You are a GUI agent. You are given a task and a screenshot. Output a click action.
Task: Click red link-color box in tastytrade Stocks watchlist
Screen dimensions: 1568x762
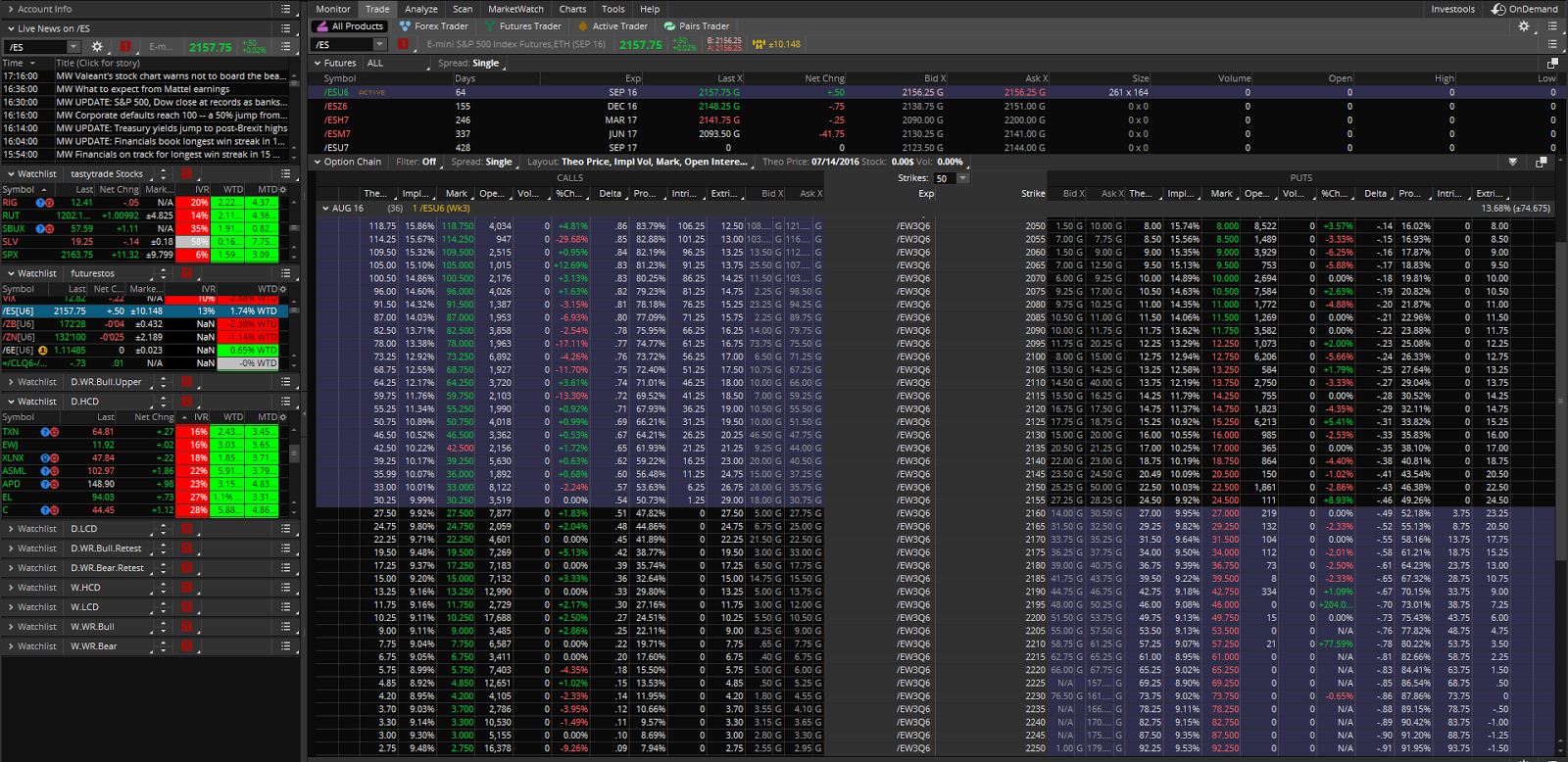[x=186, y=173]
